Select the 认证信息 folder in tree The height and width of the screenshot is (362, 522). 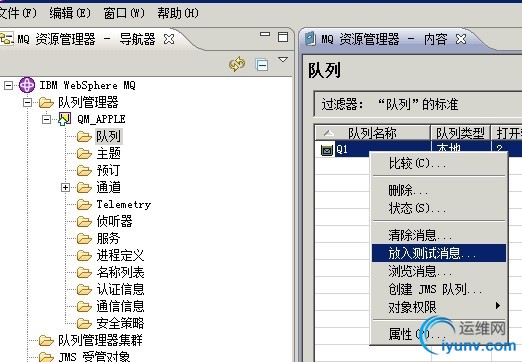120,289
